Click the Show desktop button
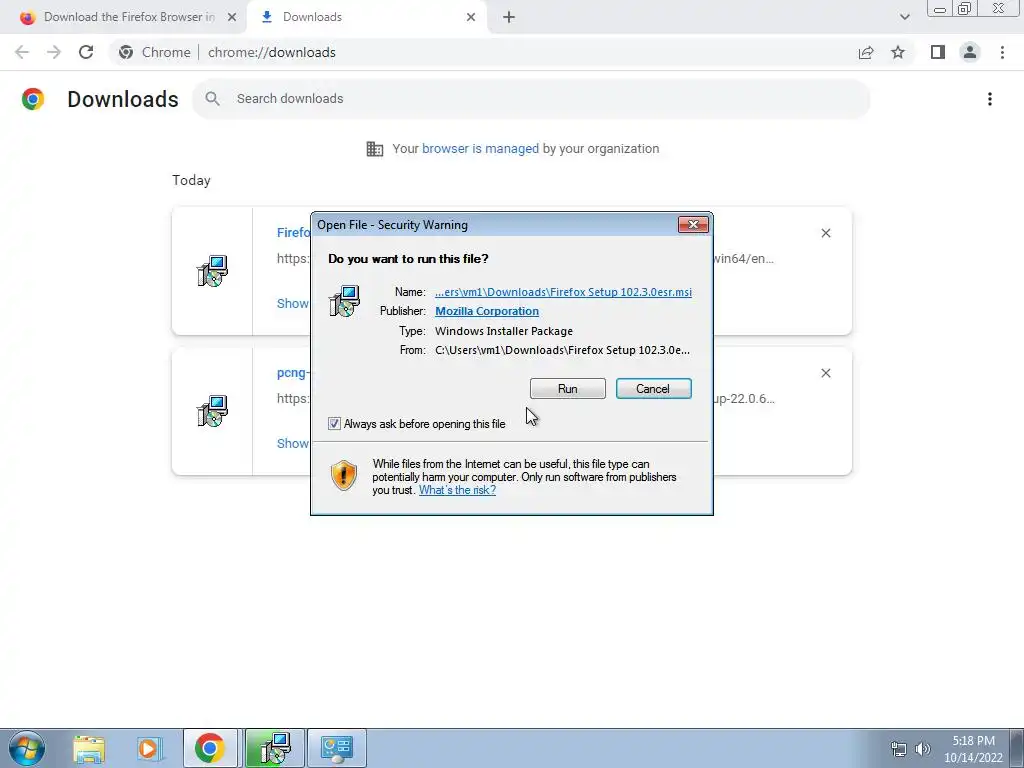This screenshot has height=768, width=1024. click(x=1017, y=748)
